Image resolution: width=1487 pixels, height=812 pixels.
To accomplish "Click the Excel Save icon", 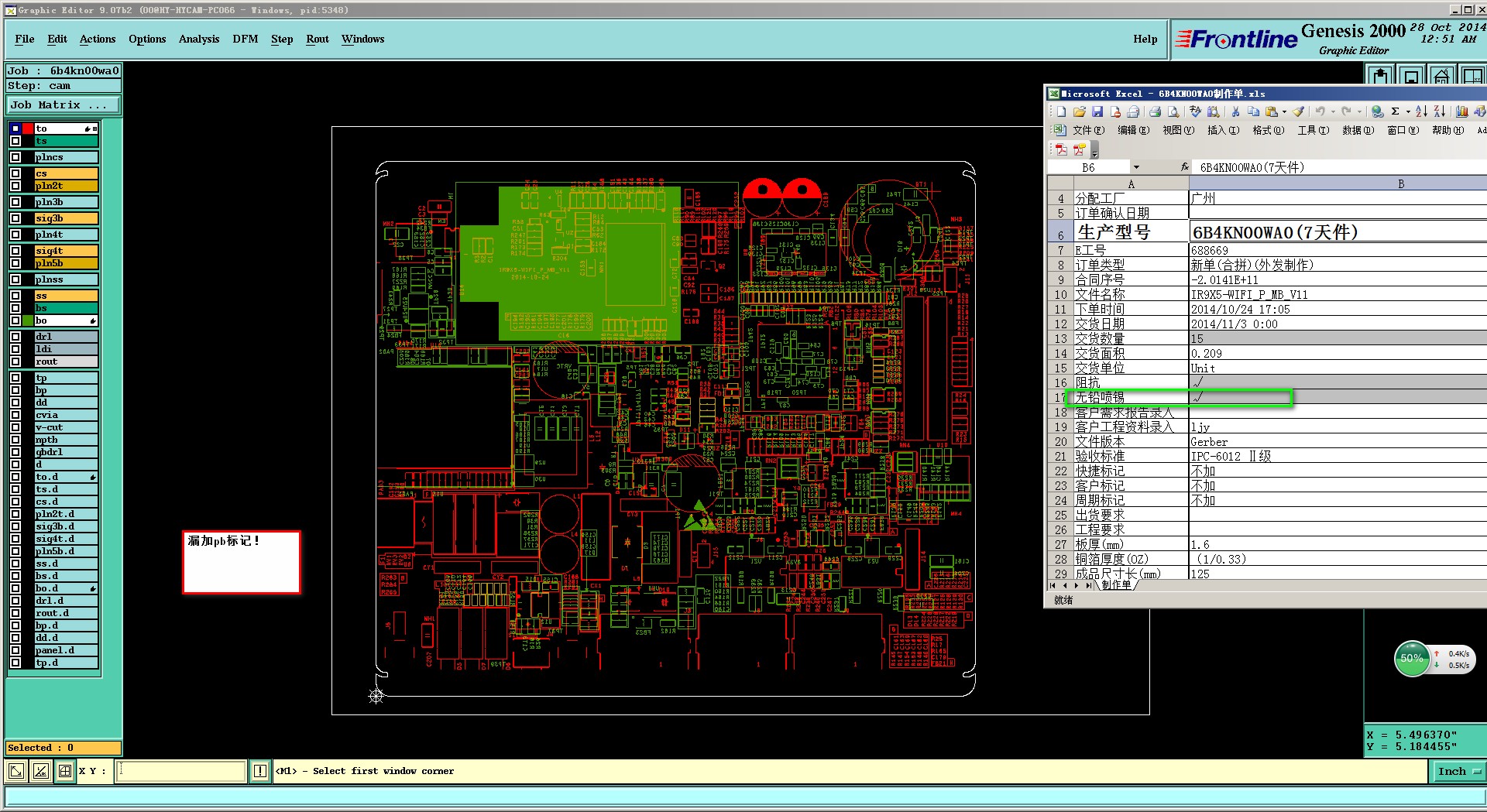I will 1097,112.
